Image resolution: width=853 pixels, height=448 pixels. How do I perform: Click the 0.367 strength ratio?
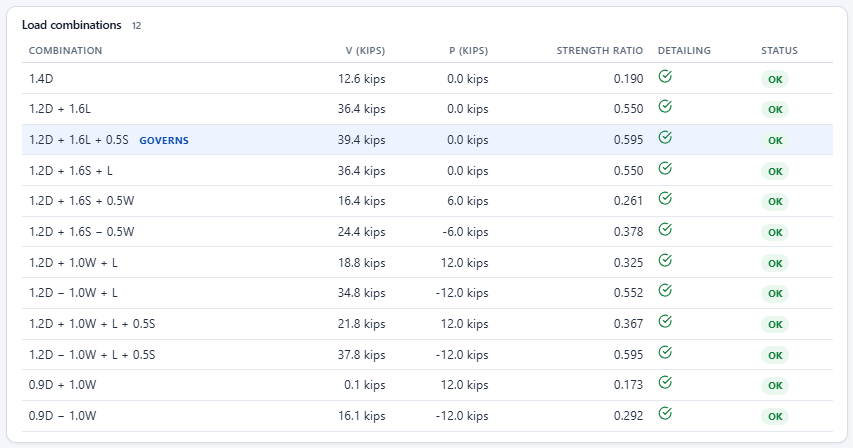[628, 323]
